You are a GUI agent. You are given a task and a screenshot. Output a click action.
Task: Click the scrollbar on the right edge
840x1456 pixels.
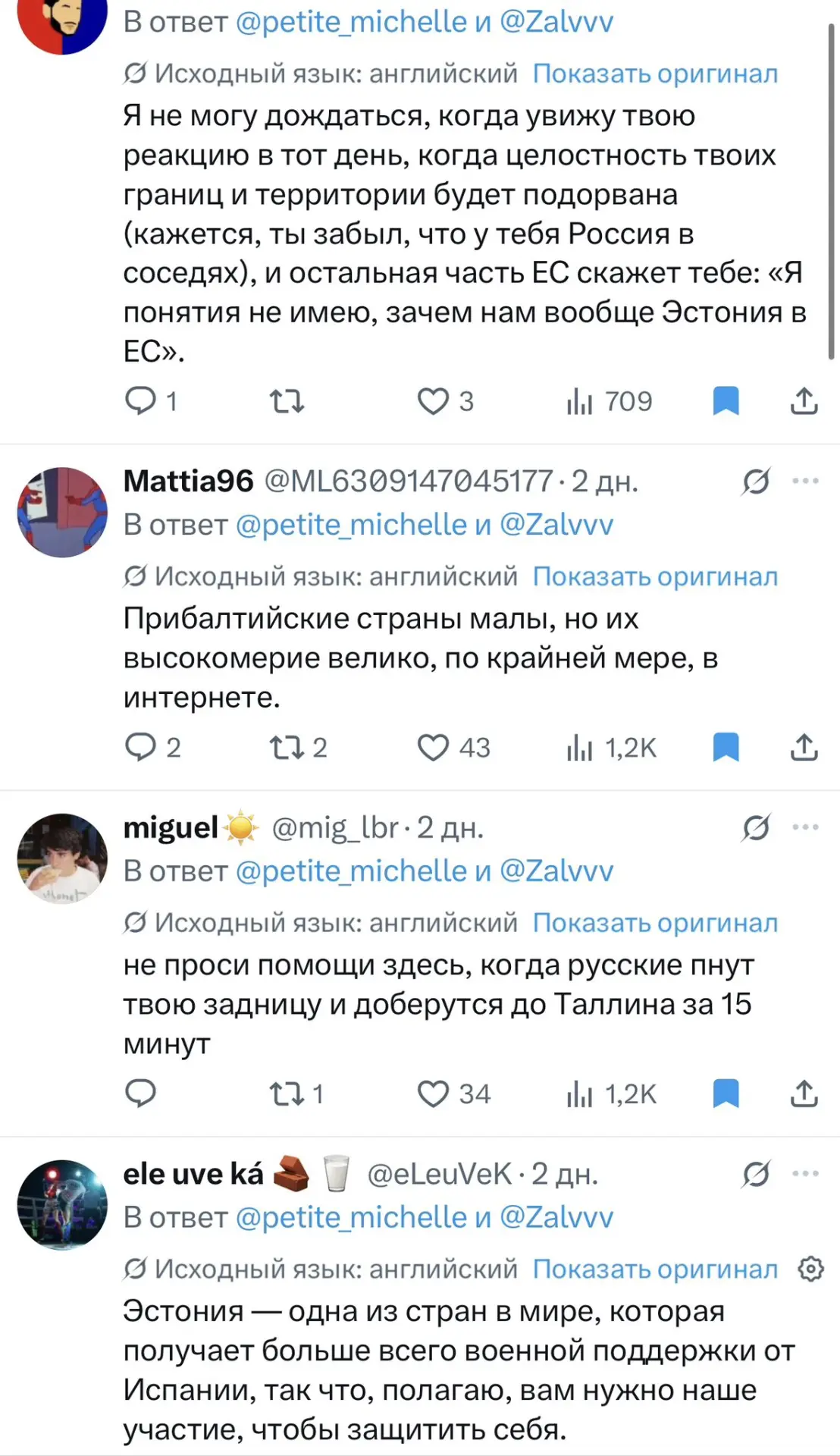point(832,193)
